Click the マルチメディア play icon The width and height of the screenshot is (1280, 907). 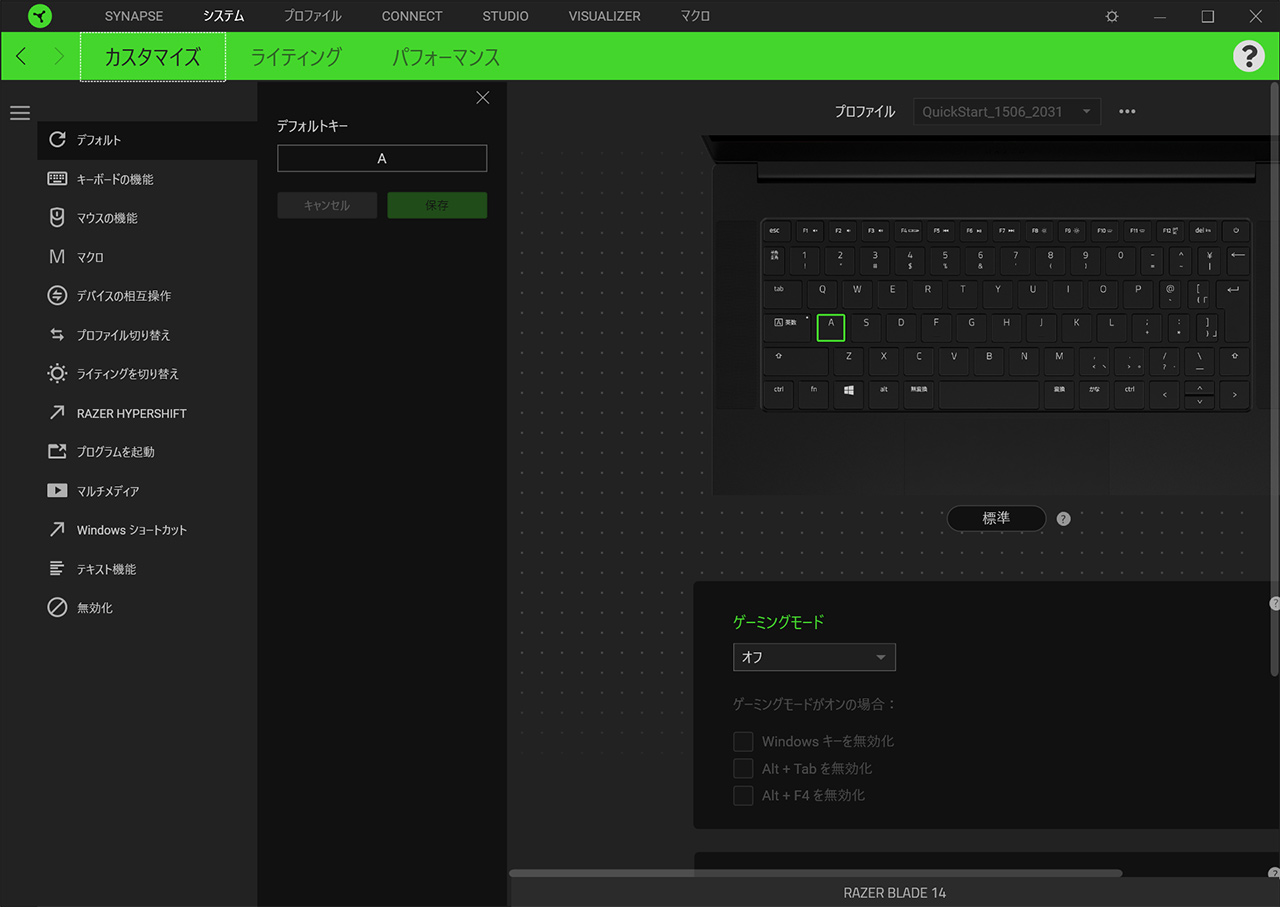pyautogui.click(x=57, y=491)
